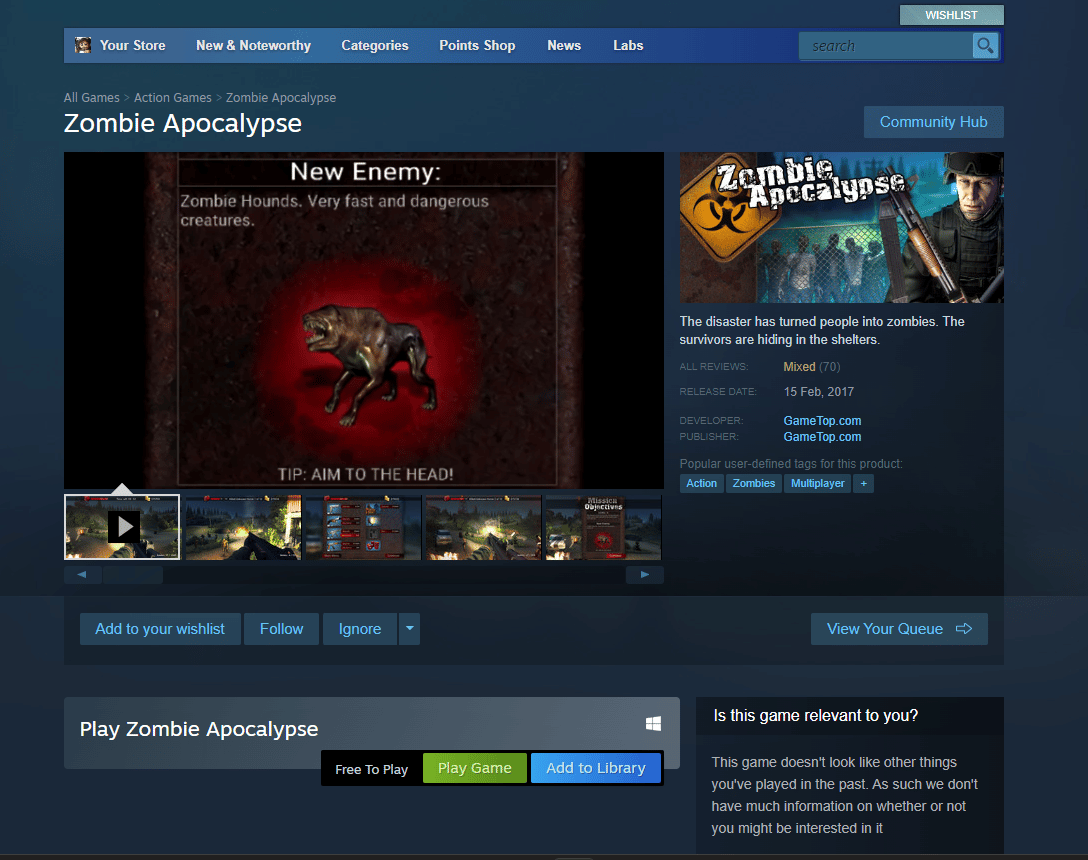Screen dimensions: 1088x860
Task: Click the plus button to add tags
Action: [864, 483]
